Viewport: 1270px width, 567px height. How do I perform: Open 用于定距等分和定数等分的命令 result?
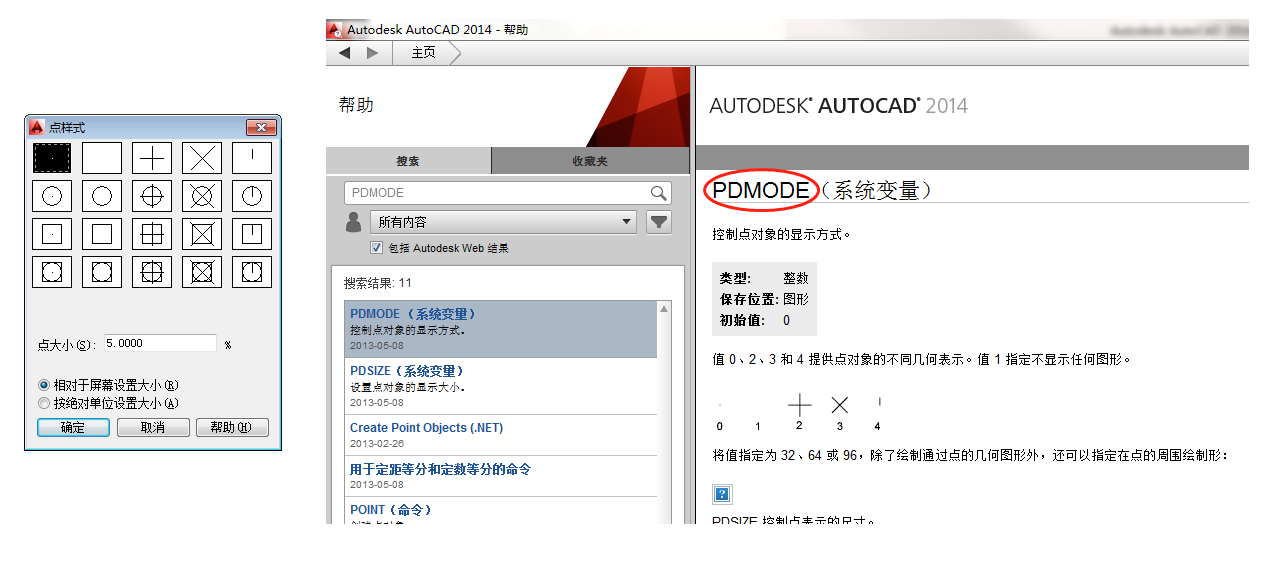[x=501, y=476]
